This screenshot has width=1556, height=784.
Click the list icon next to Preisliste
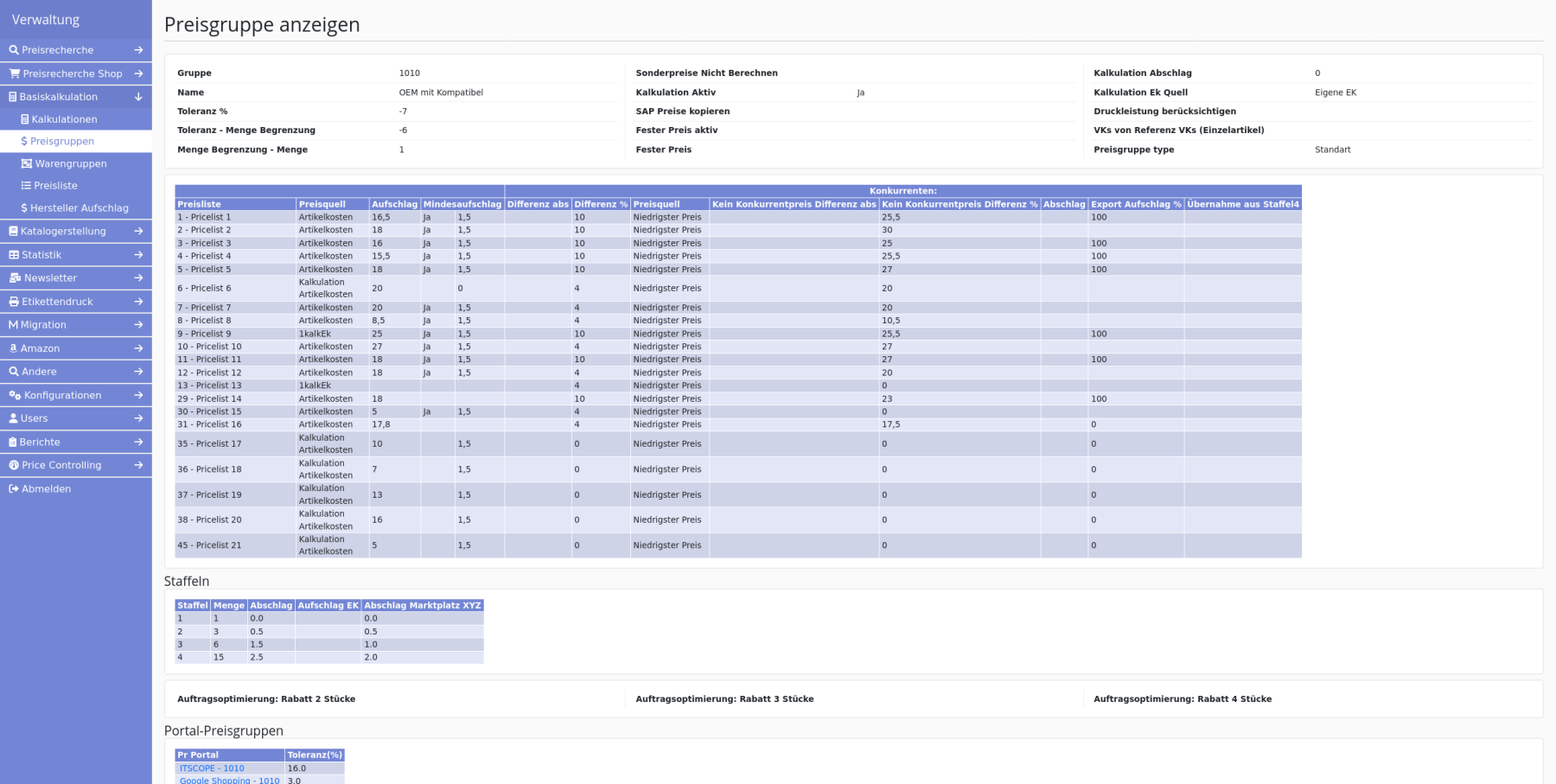(26, 186)
